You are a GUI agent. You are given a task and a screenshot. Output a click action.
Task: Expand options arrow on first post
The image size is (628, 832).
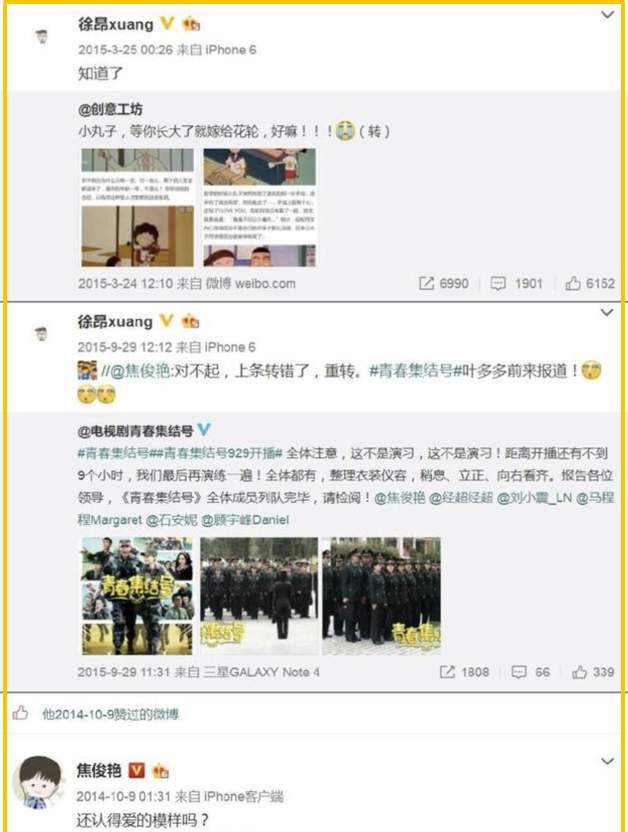pyautogui.click(x=607, y=15)
